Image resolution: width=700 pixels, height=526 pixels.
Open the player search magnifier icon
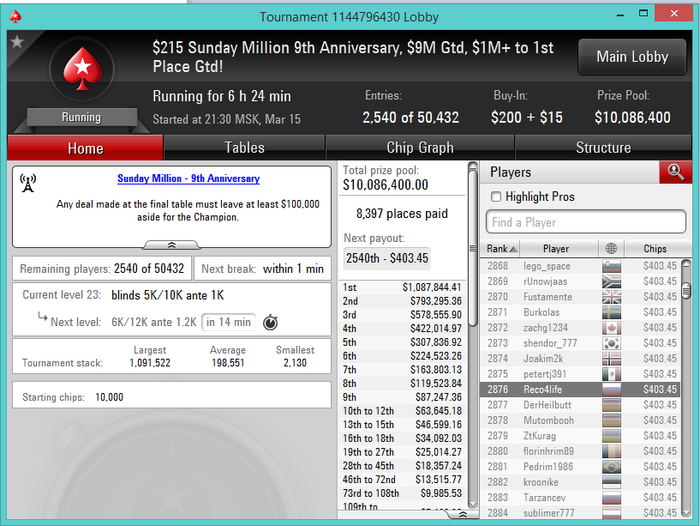tap(675, 172)
